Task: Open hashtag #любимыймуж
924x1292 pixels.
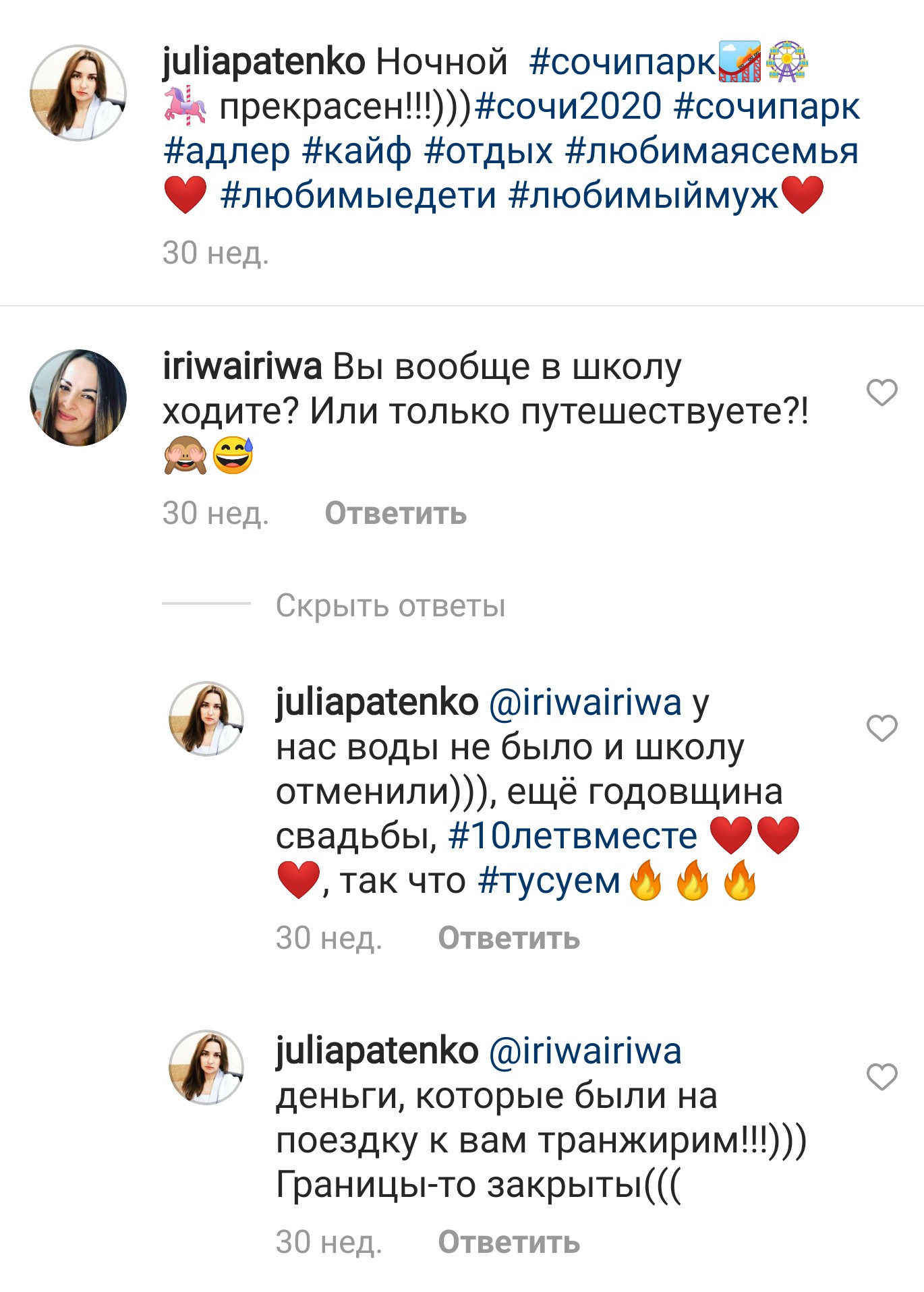Action: pos(643,196)
